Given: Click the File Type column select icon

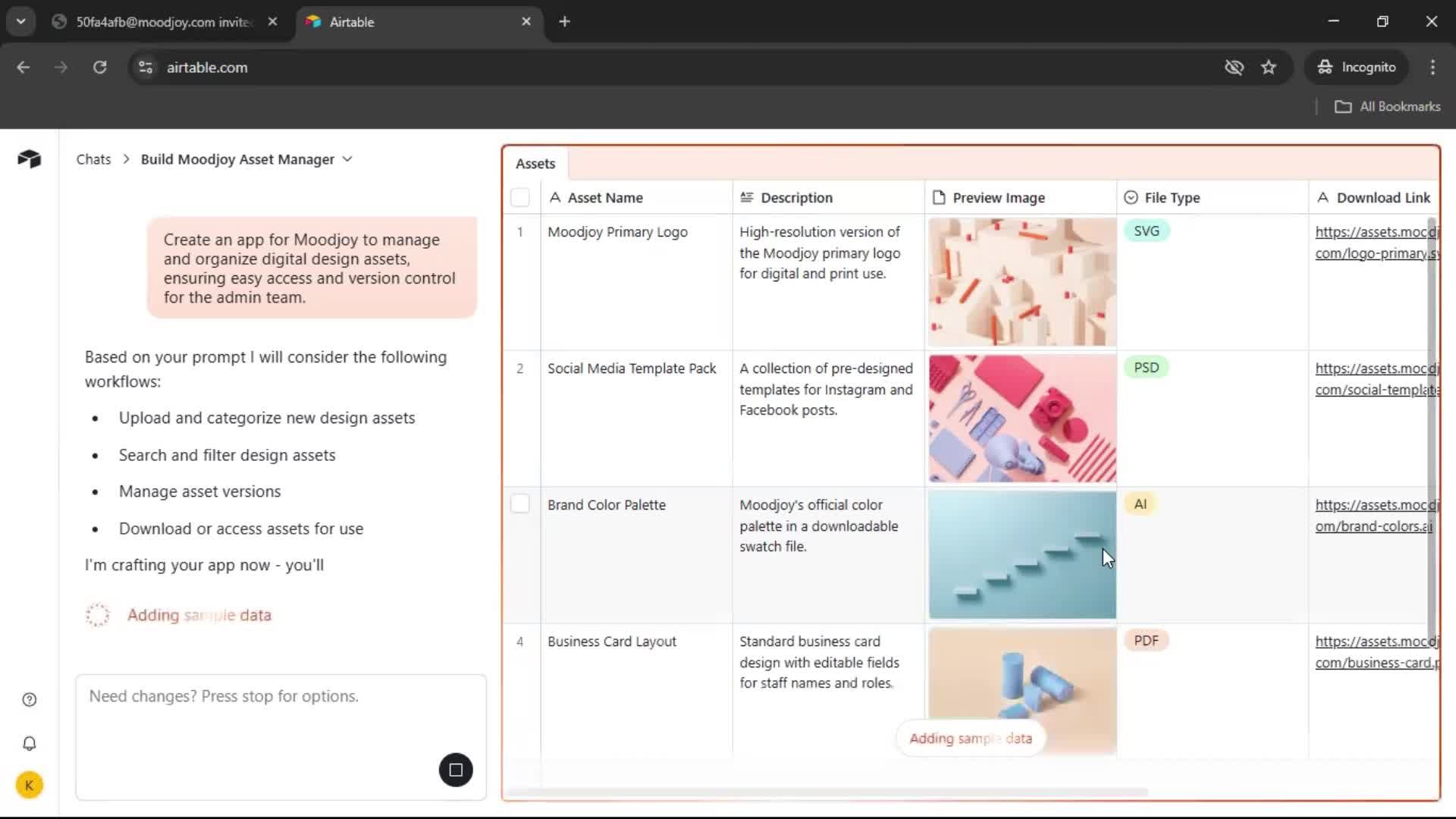Looking at the screenshot, I should pyautogui.click(x=1131, y=198).
